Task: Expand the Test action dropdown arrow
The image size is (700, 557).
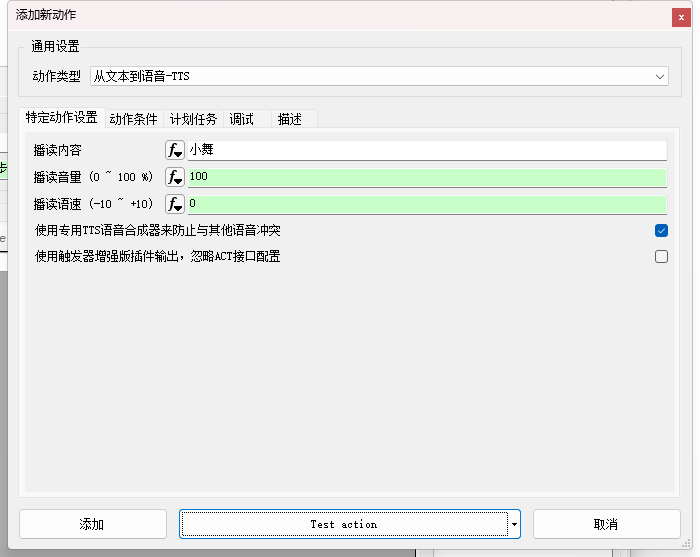Action: (x=514, y=524)
